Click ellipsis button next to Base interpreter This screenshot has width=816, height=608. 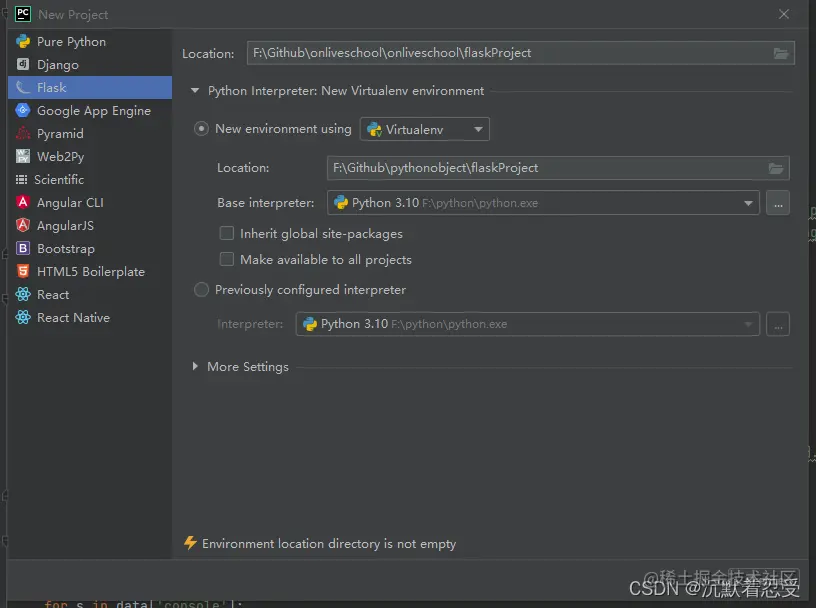tap(778, 203)
